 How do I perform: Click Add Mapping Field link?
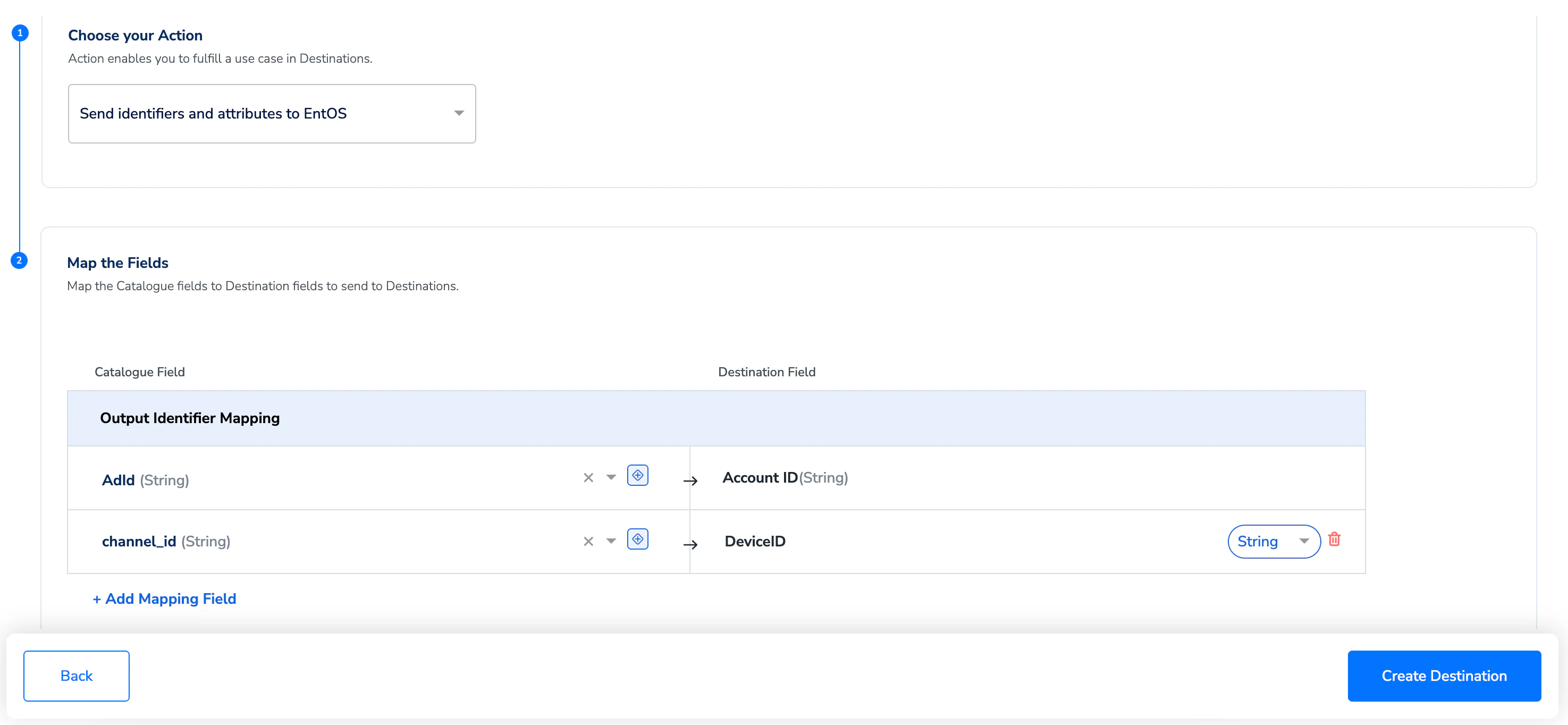(x=164, y=598)
